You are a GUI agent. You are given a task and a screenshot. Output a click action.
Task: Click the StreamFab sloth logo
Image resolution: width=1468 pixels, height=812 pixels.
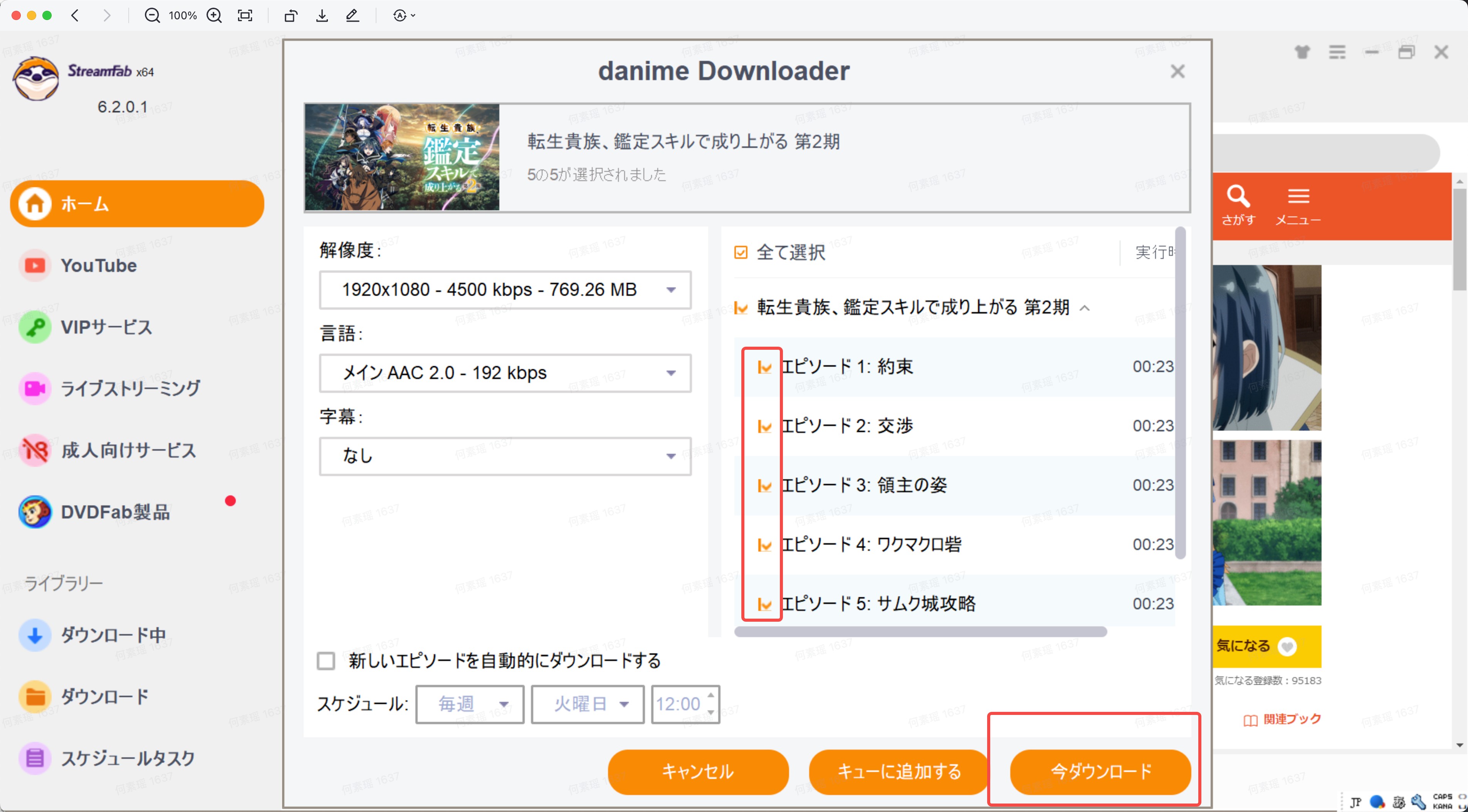36,78
